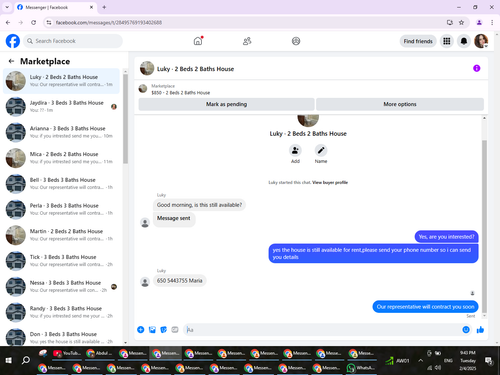This screenshot has width=500, height=375.
Task: Click the chat messages scrollbar
Action: point(484,227)
